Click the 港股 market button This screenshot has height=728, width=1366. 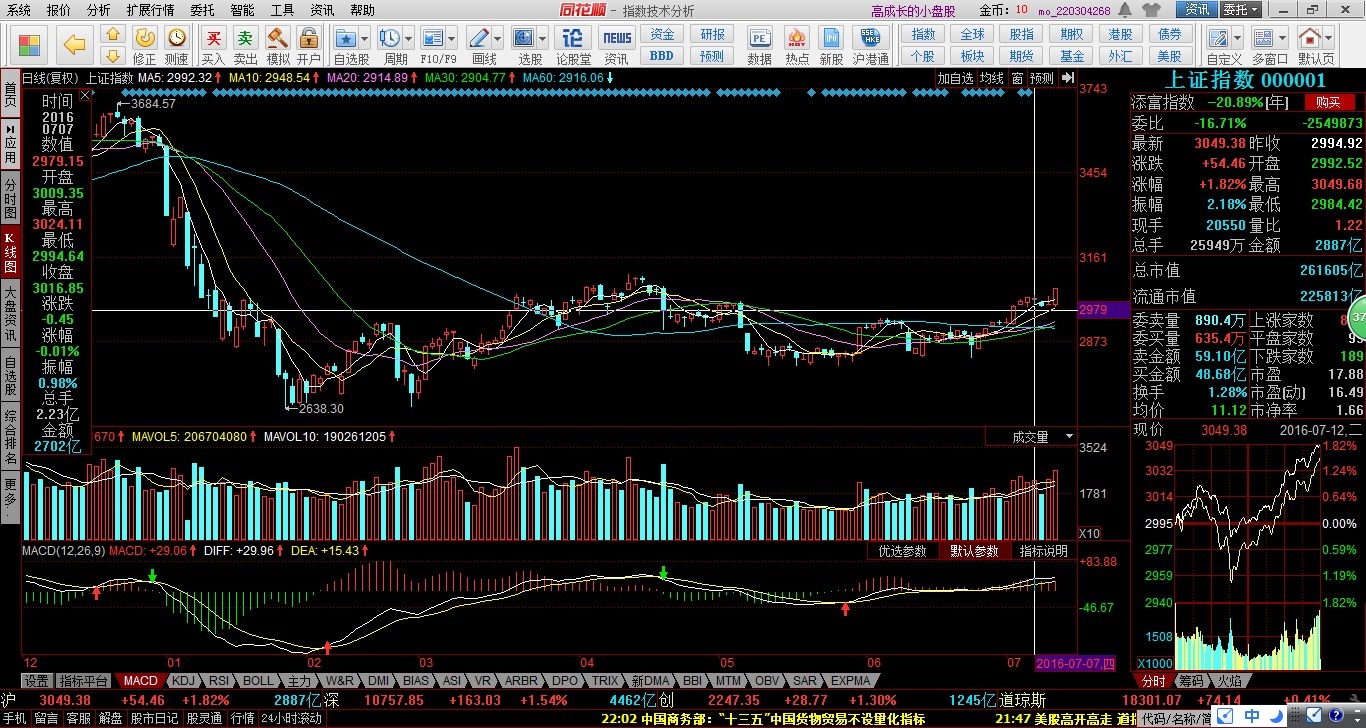click(x=1120, y=34)
